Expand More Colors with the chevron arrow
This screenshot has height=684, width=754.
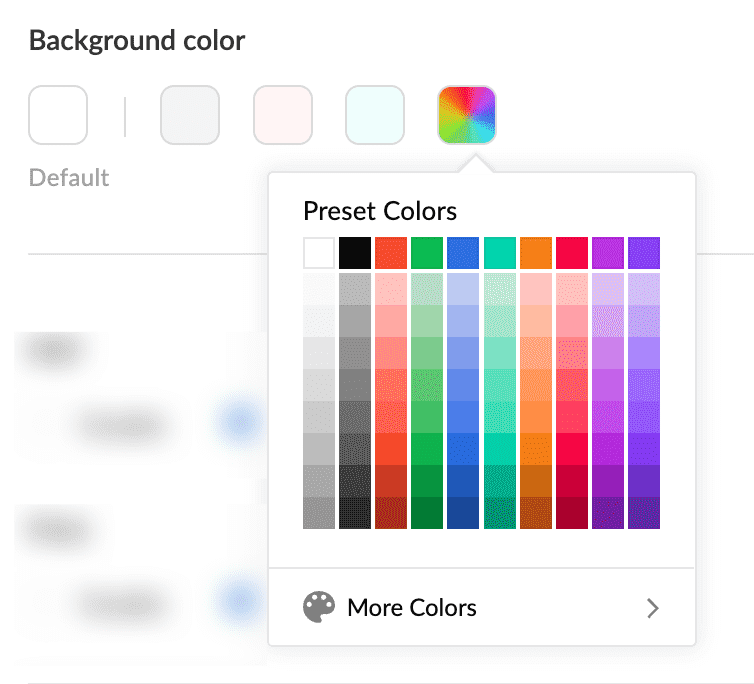point(652,608)
